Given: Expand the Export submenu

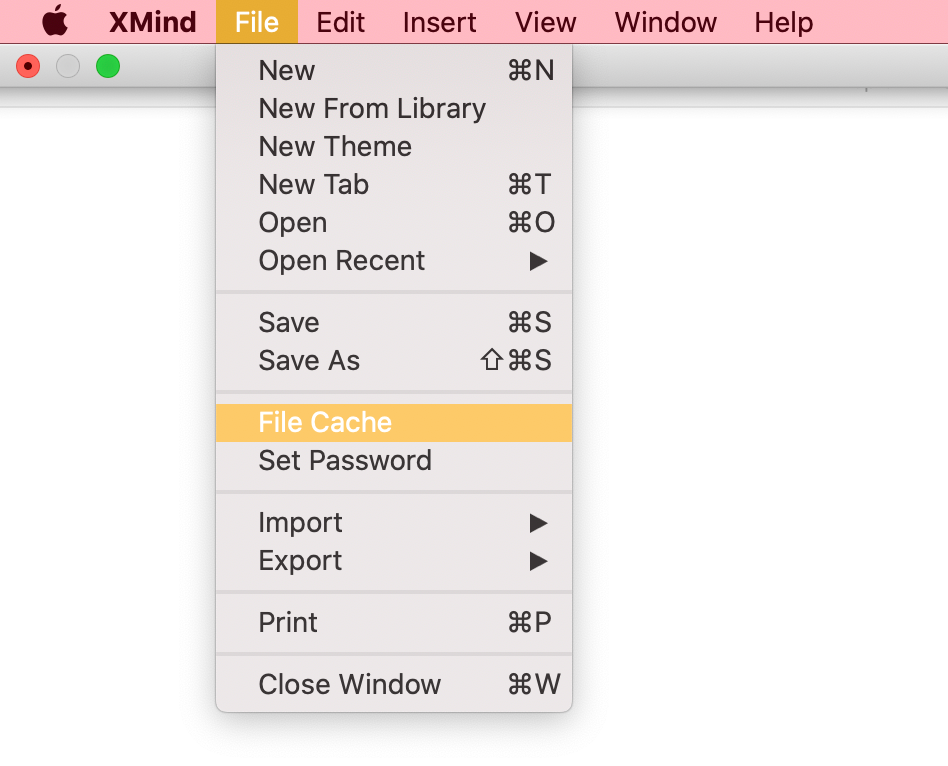Looking at the screenshot, I should 394,560.
